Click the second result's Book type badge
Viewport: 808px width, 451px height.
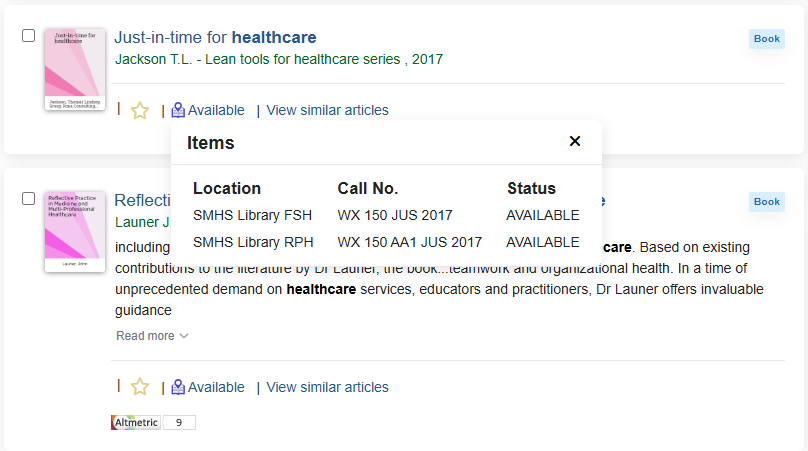(767, 202)
